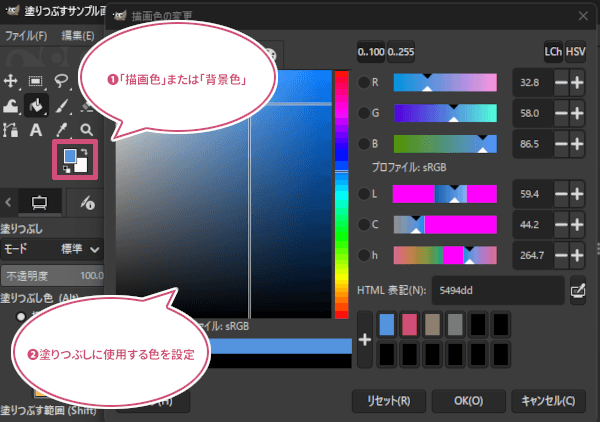Image resolution: width=600 pixels, height=422 pixels.
Task: Open the Tool Options tab
Action: click(x=39, y=202)
